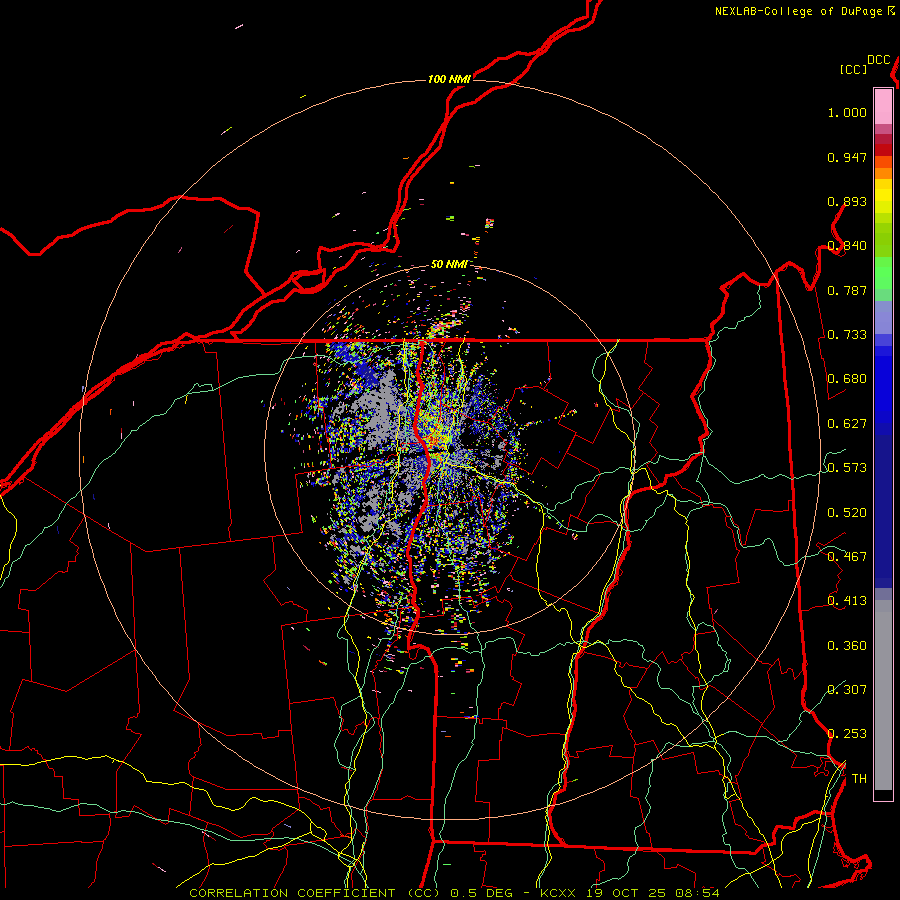This screenshot has height=900, width=900.
Task: Pick the gray segment of the color bar
Action: [883, 695]
